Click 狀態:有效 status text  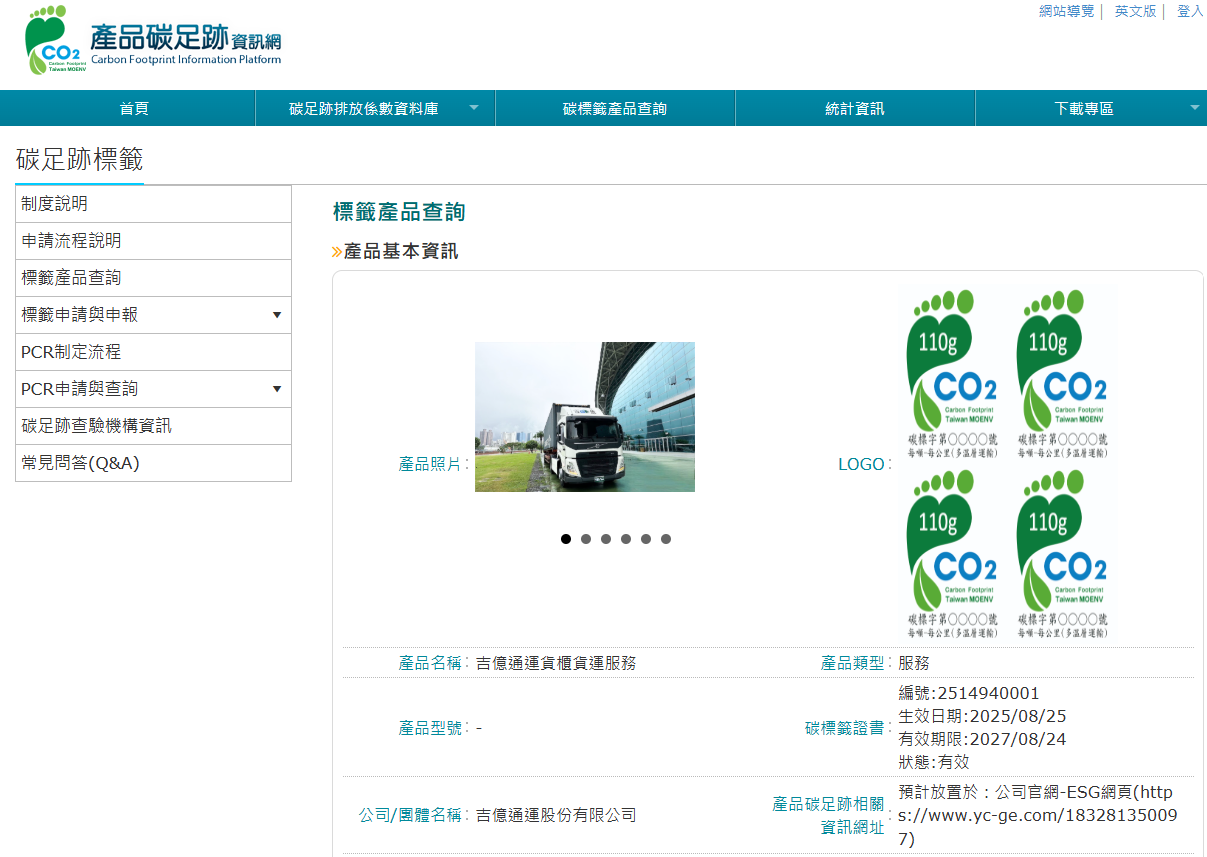click(x=934, y=762)
